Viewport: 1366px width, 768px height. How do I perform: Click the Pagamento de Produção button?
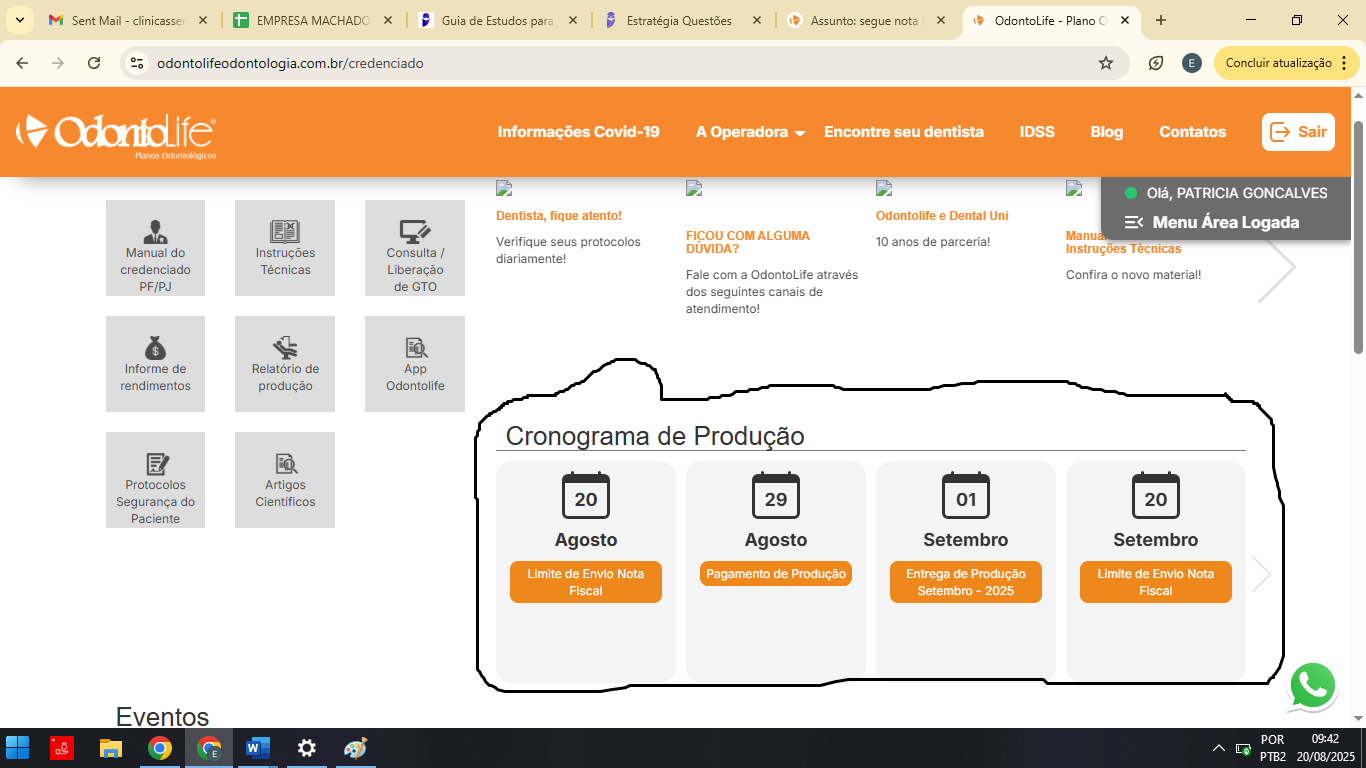point(776,574)
